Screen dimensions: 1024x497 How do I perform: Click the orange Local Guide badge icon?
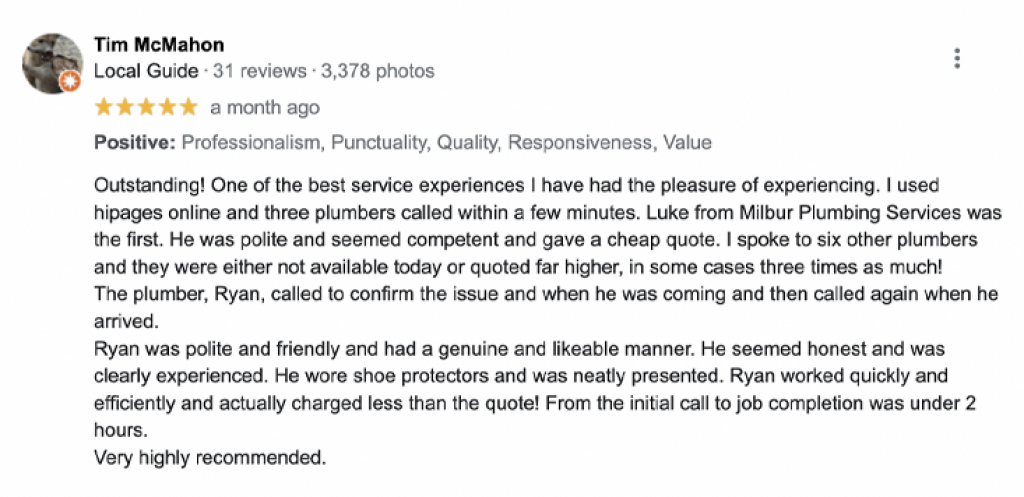[x=71, y=82]
